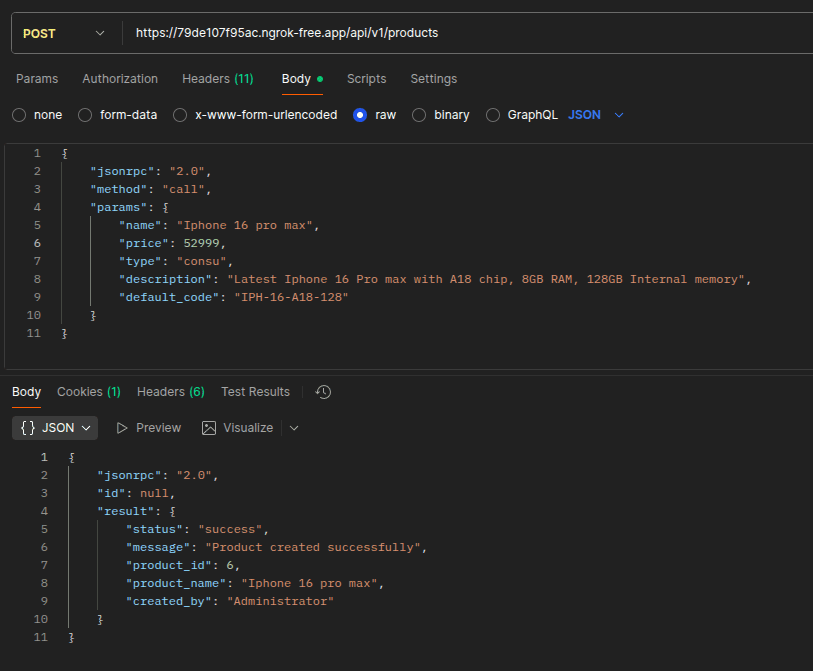Click the Preview button
The image size is (813, 671).
tap(148, 427)
